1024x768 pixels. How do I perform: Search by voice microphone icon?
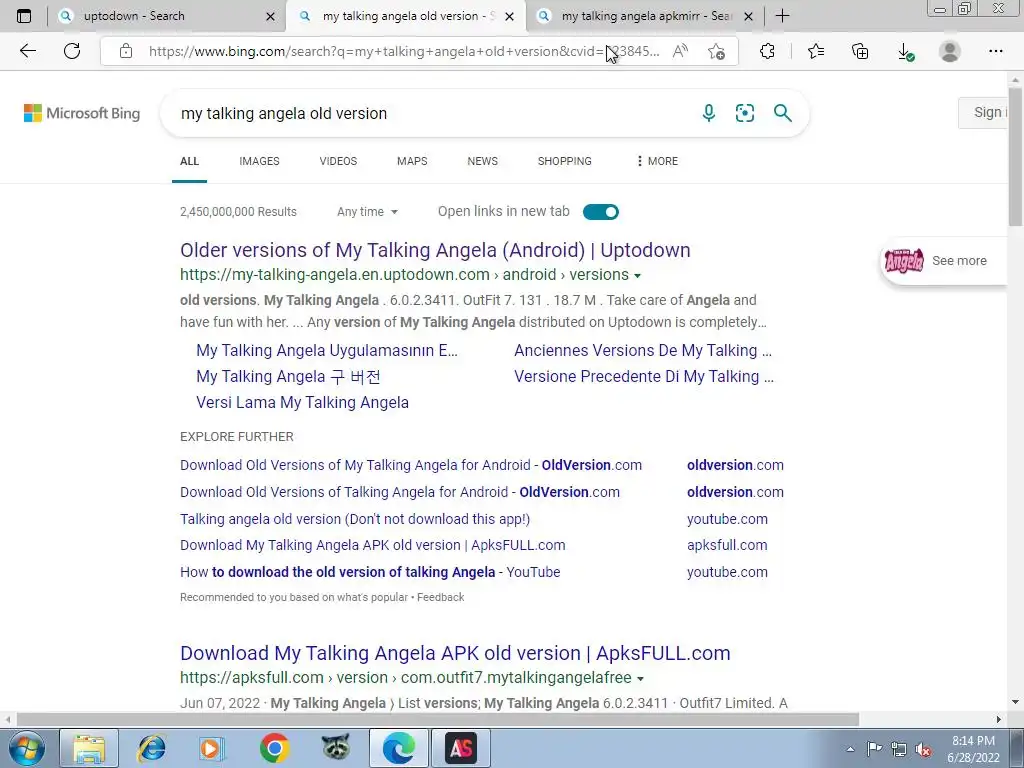click(x=709, y=113)
